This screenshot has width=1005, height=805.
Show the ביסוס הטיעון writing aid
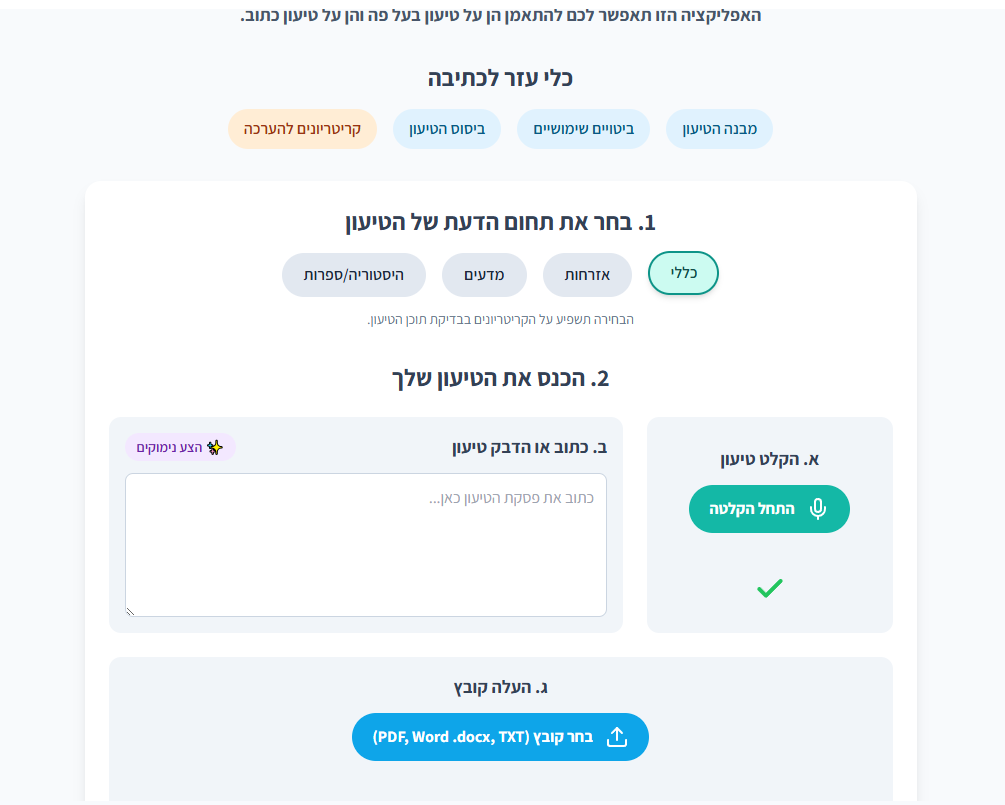[x=446, y=129]
